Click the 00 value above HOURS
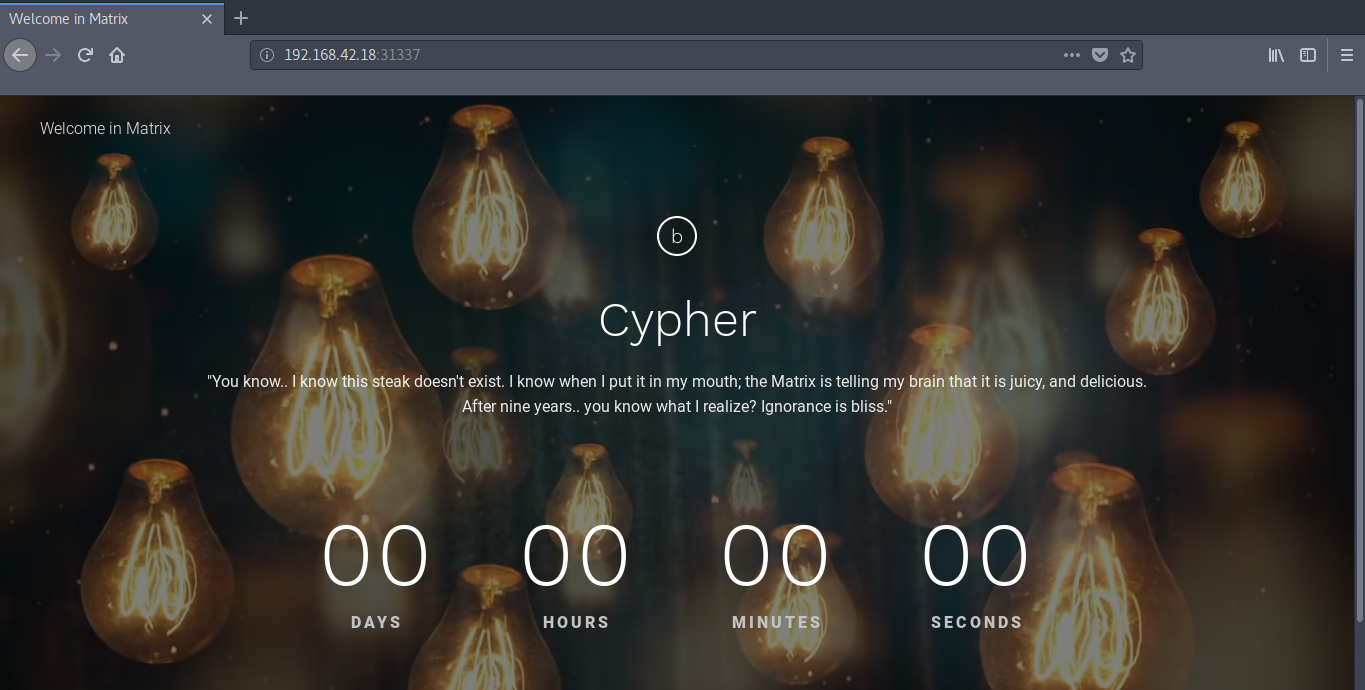This screenshot has width=1365, height=690. (x=576, y=557)
